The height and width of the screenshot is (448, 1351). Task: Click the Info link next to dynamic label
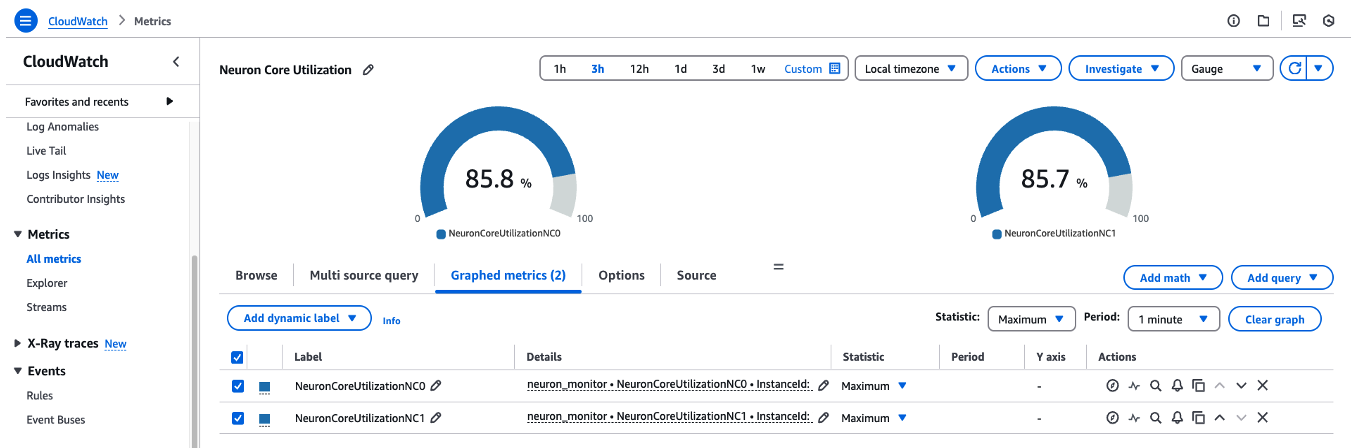[391, 321]
